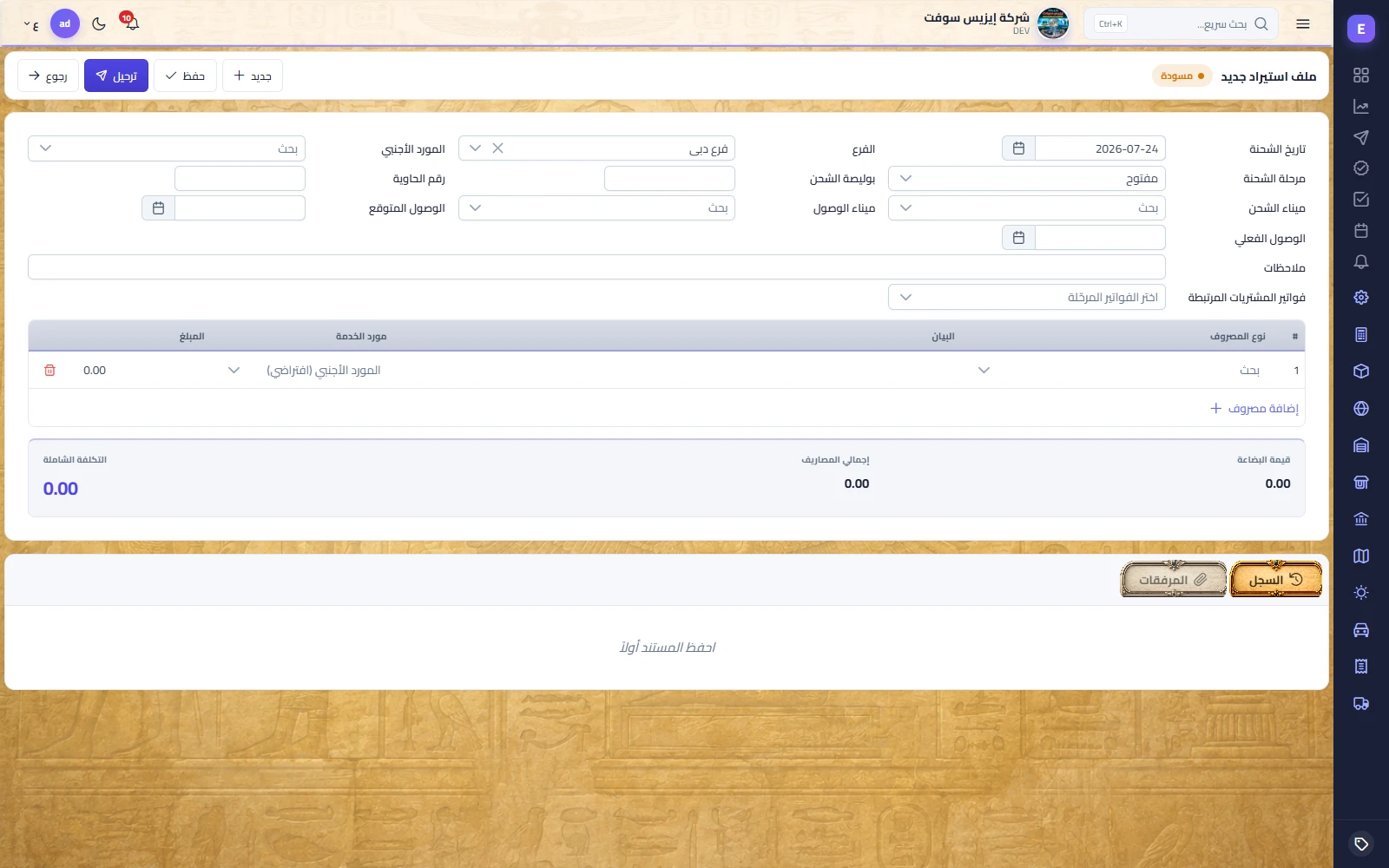The image size is (1389, 868).
Task: Click the الوصول الفعلي date text field
Action: coord(1100,238)
